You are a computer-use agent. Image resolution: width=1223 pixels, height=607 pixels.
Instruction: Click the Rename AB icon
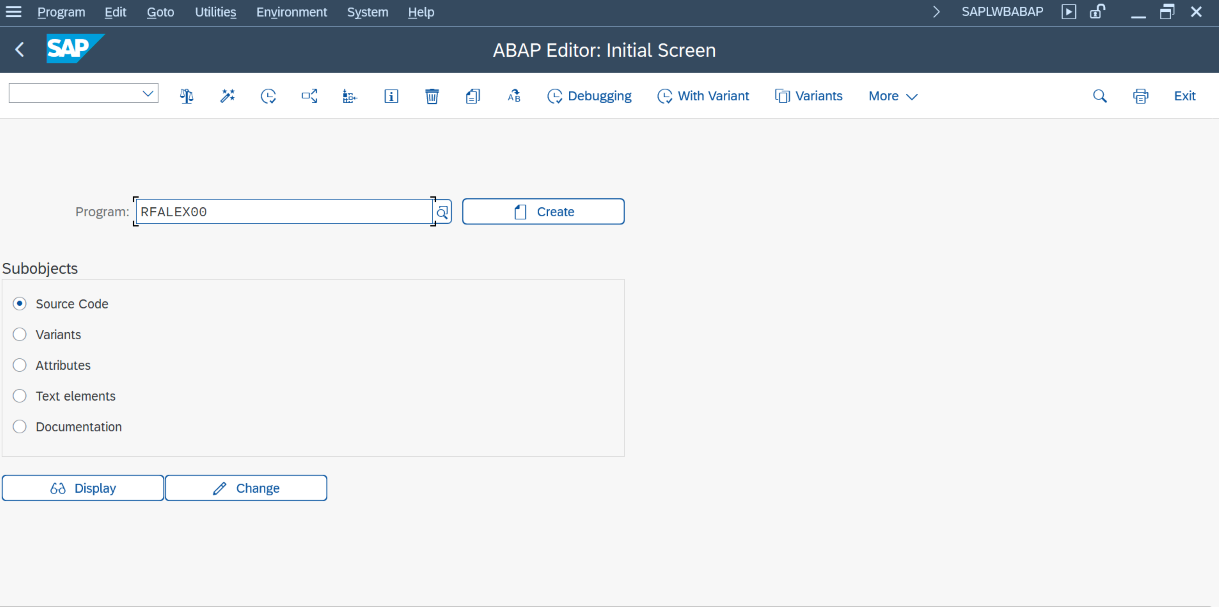coord(514,96)
